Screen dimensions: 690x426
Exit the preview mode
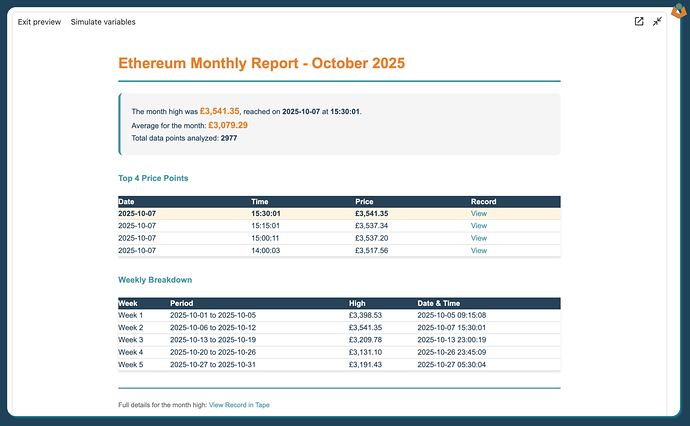coord(38,22)
